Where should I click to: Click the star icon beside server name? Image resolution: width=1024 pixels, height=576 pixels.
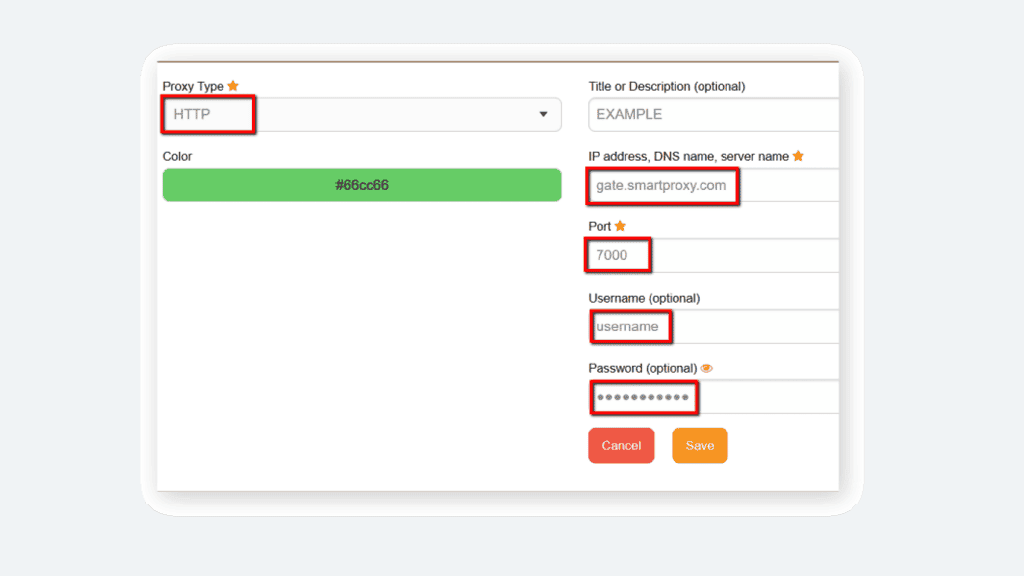[x=798, y=155]
